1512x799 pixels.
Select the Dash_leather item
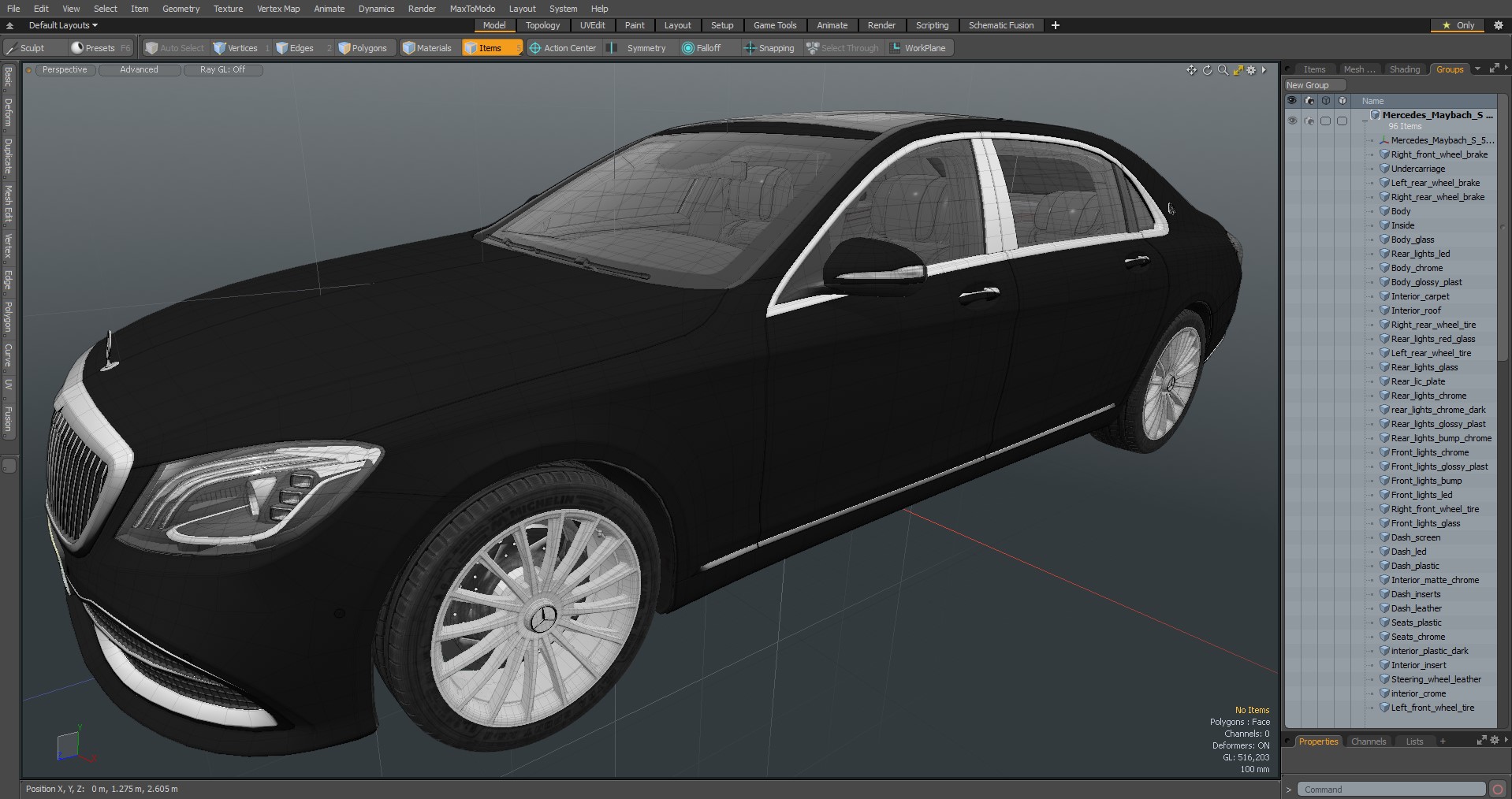pyautogui.click(x=1417, y=608)
